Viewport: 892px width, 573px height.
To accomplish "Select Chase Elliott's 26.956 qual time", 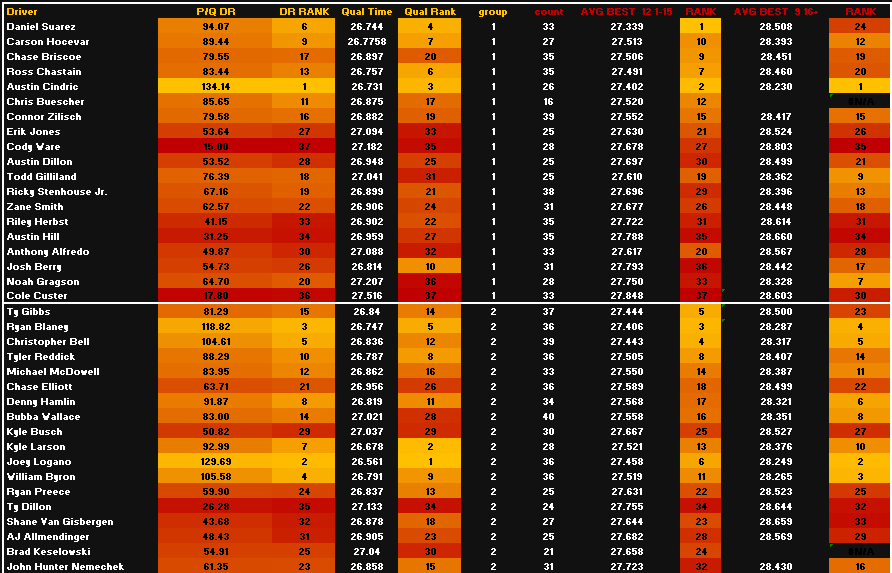I will pos(367,387).
